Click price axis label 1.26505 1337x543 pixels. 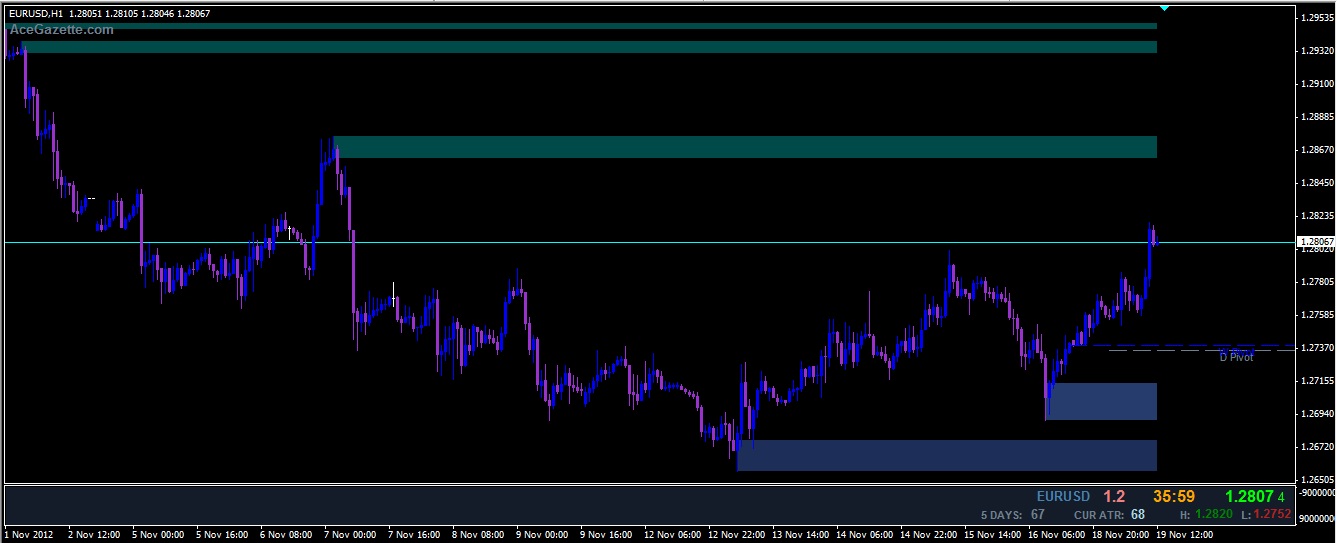[x=1316, y=480]
